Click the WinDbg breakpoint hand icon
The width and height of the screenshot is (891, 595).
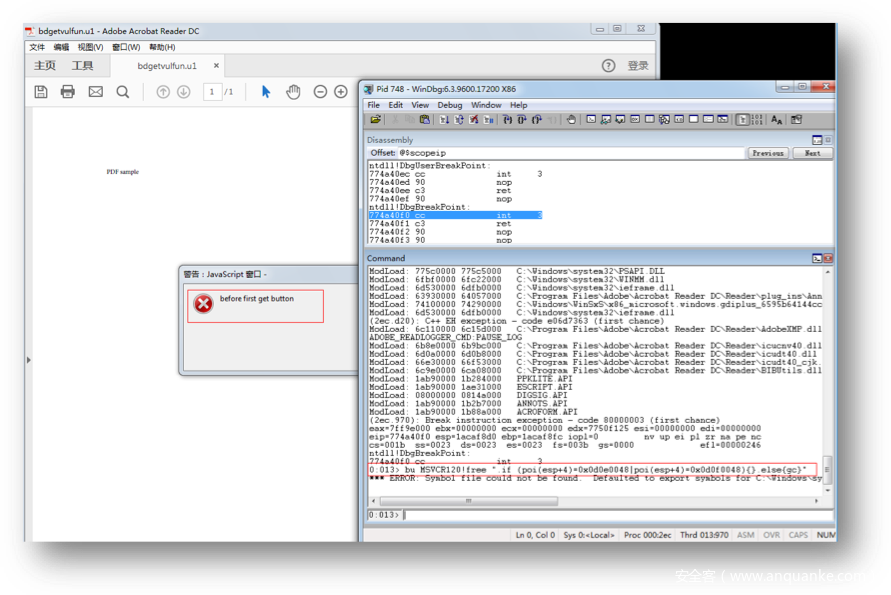click(x=571, y=119)
